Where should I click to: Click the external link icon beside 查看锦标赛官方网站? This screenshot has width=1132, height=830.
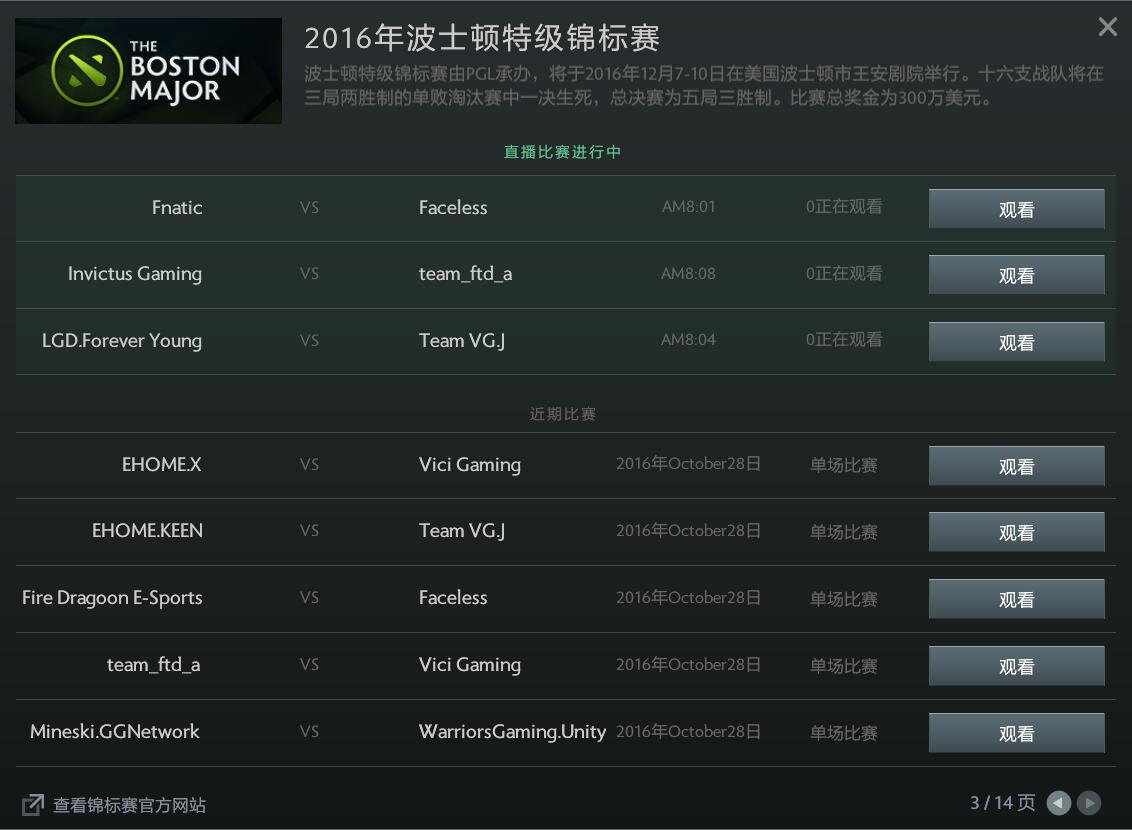[x=32, y=805]
